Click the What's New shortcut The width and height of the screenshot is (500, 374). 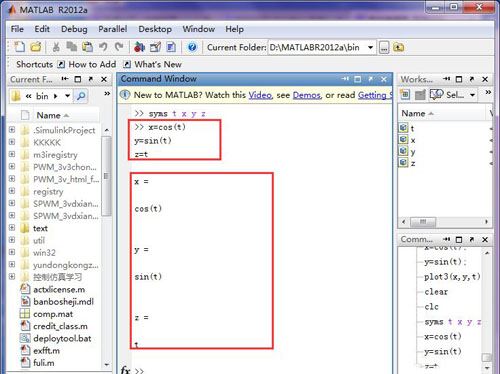pos(153,64)
